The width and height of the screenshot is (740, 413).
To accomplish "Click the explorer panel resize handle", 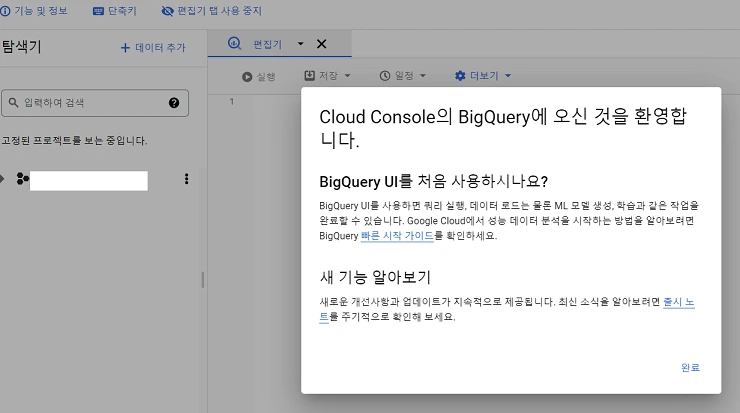I will 203,280.
